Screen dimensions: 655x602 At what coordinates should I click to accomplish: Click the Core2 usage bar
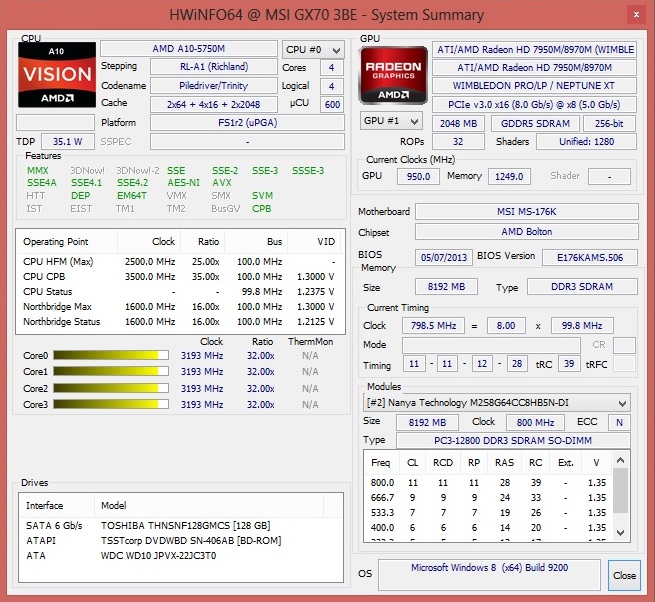click(111, 388)
